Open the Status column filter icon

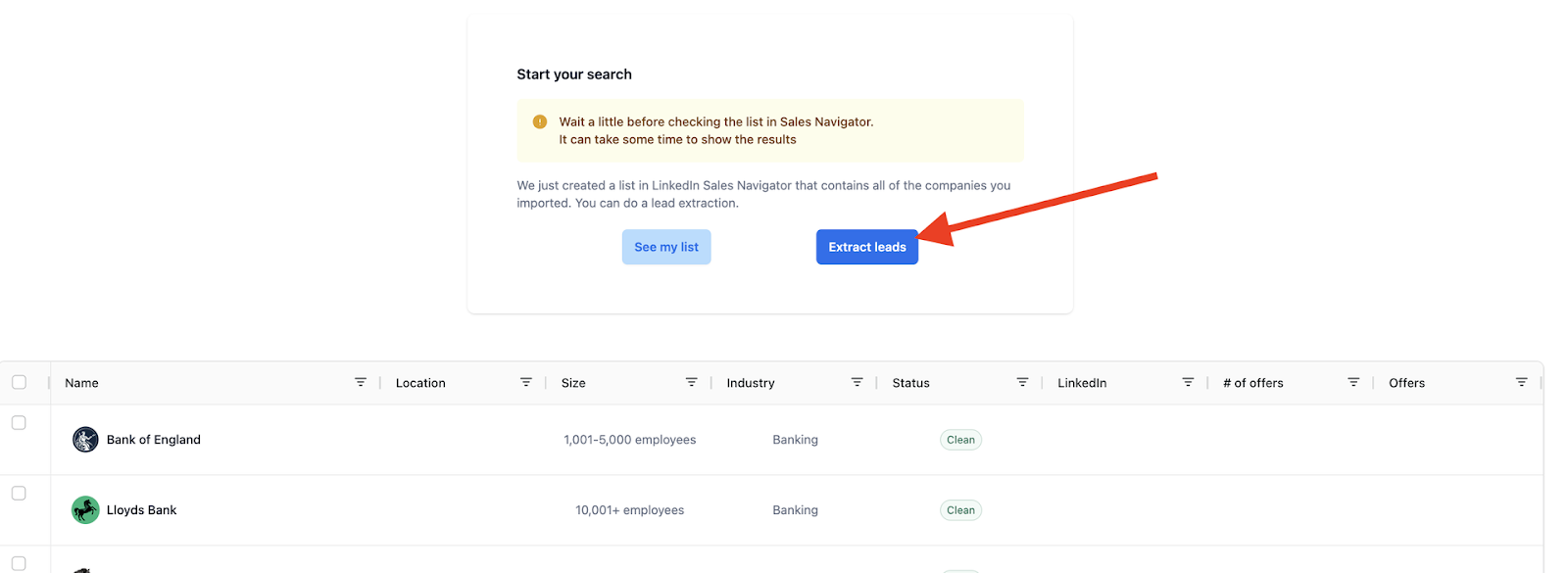tap(1022, 382)
